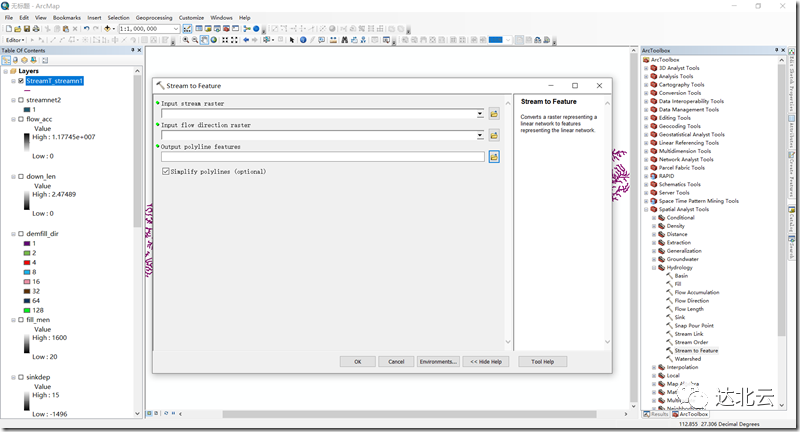The image size is (800, 432).
Task: Enable the streamnet2 layer checkbox
Action: [21, 100]
